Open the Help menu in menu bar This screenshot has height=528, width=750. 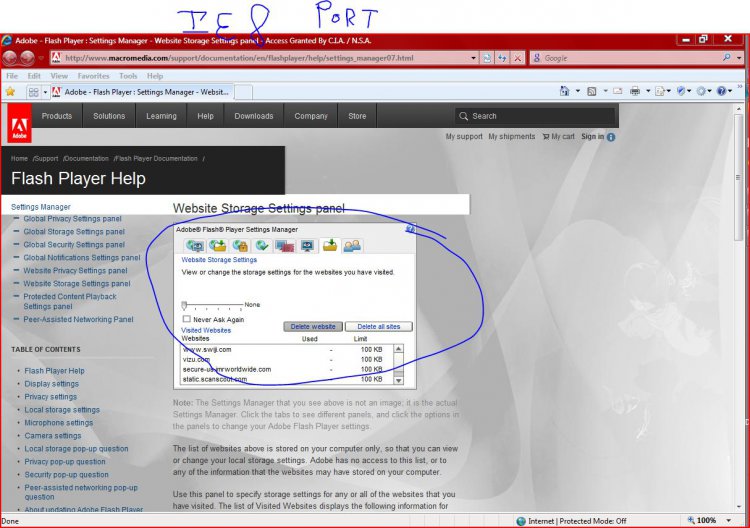(x=155, y=76)
